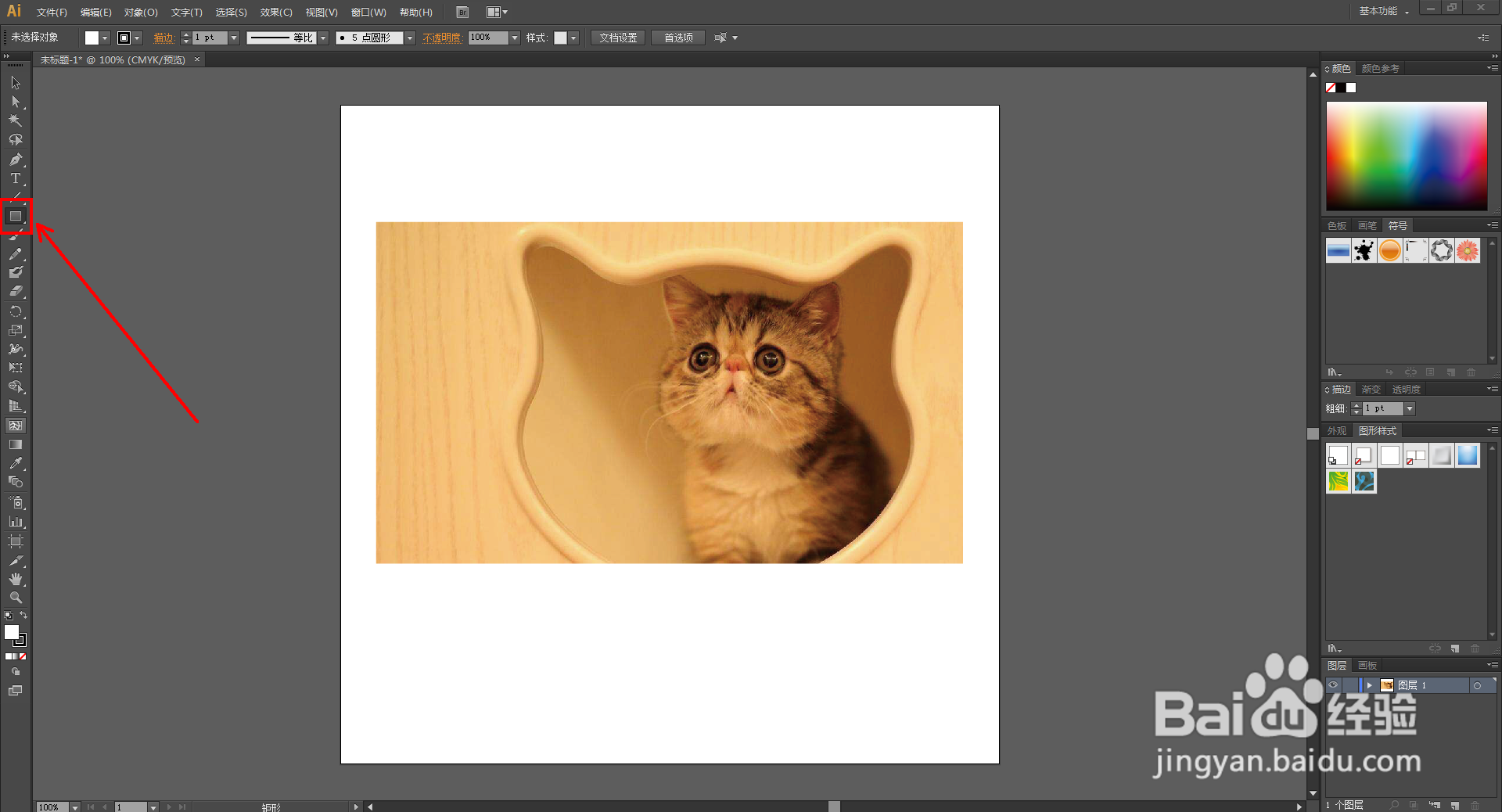
Task: Select the Rotate tool
Action: (x=16, y=311)
